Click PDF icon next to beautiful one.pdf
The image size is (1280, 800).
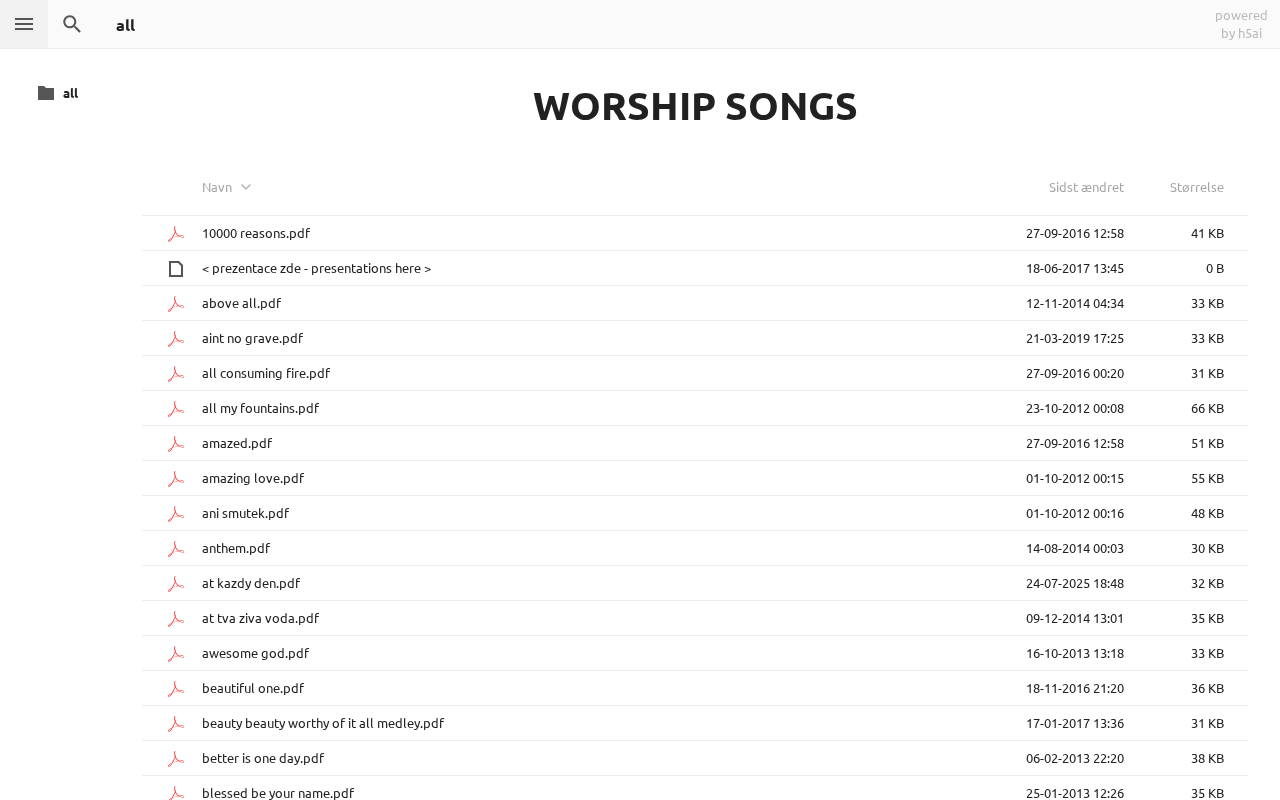tap(176, 689)
